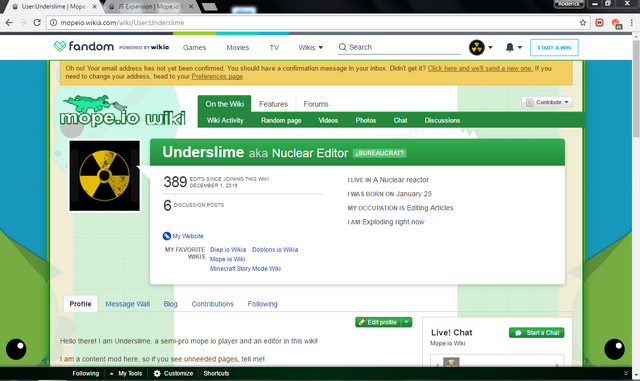Expand the Contribute dropdown

[567, 102]
